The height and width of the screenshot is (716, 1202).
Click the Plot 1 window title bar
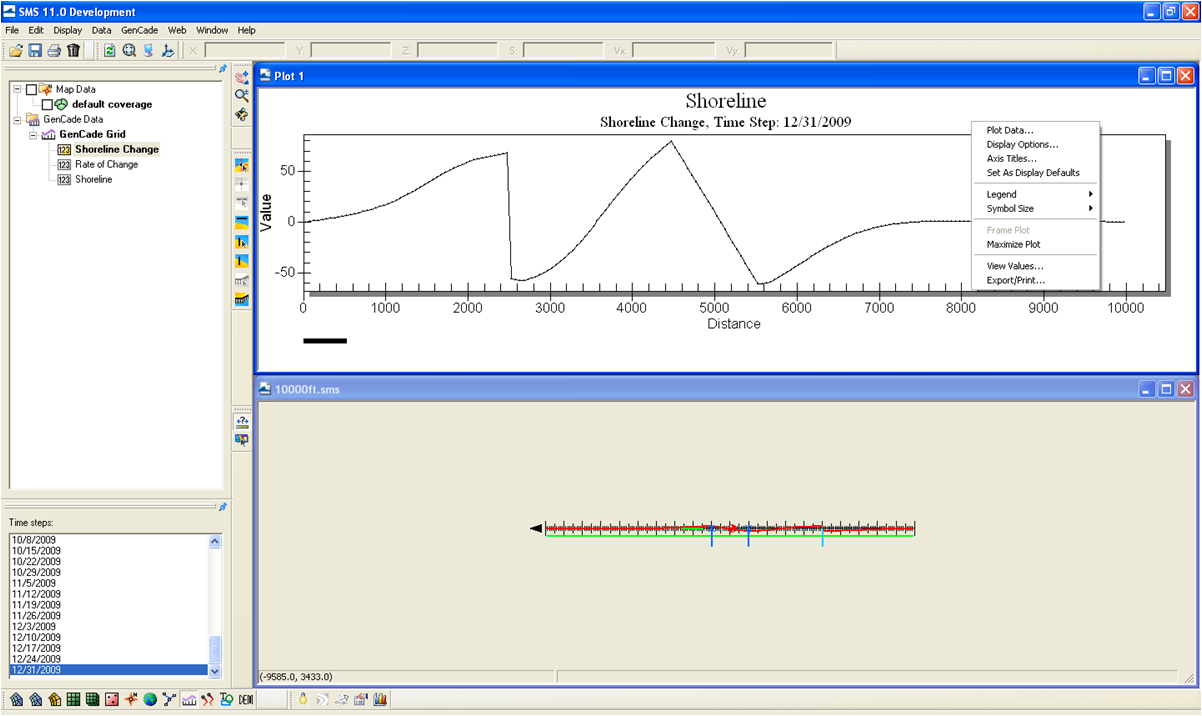(726, 76)
